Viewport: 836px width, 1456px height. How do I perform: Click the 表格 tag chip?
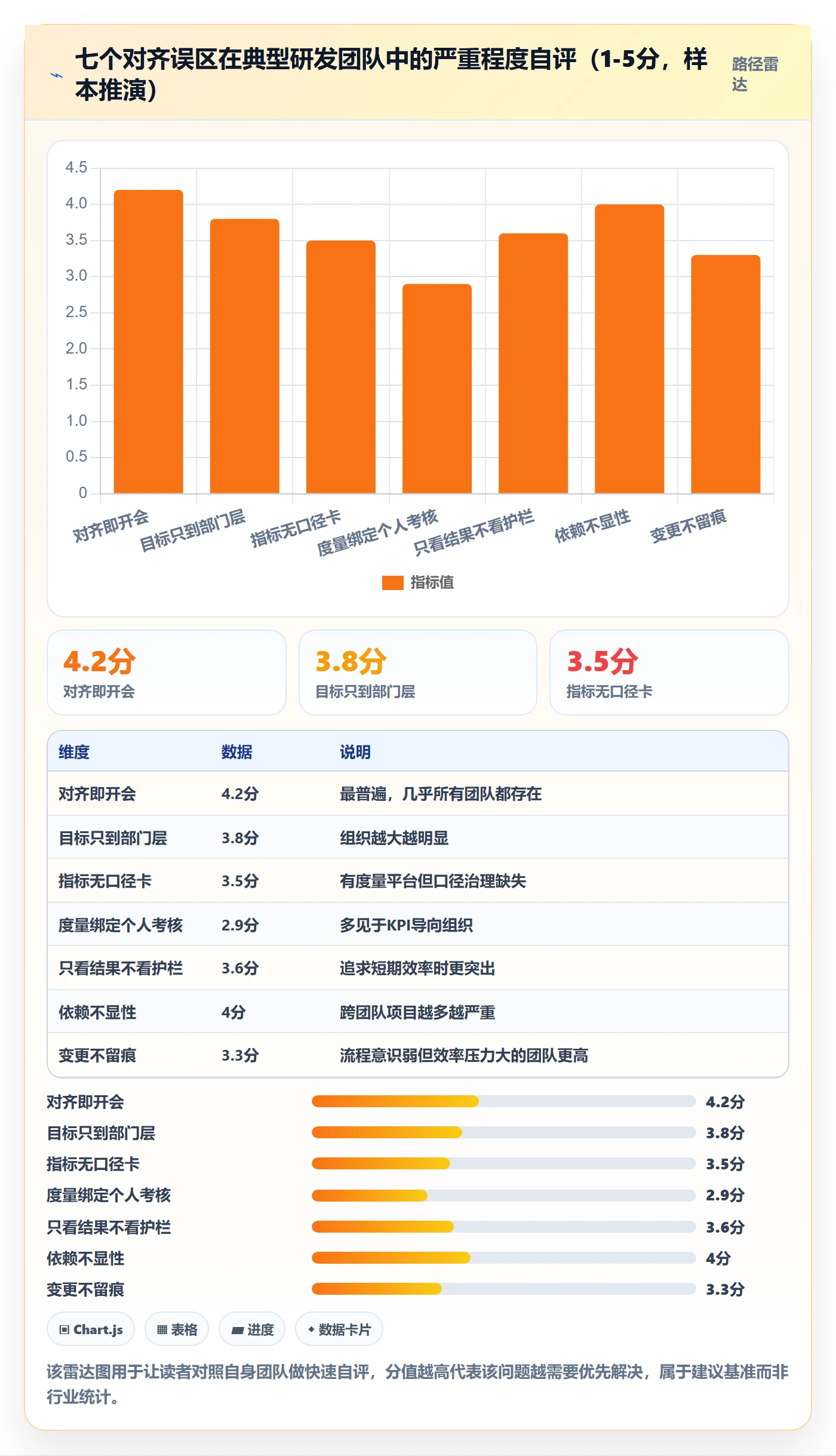(x=177, y=1329)
